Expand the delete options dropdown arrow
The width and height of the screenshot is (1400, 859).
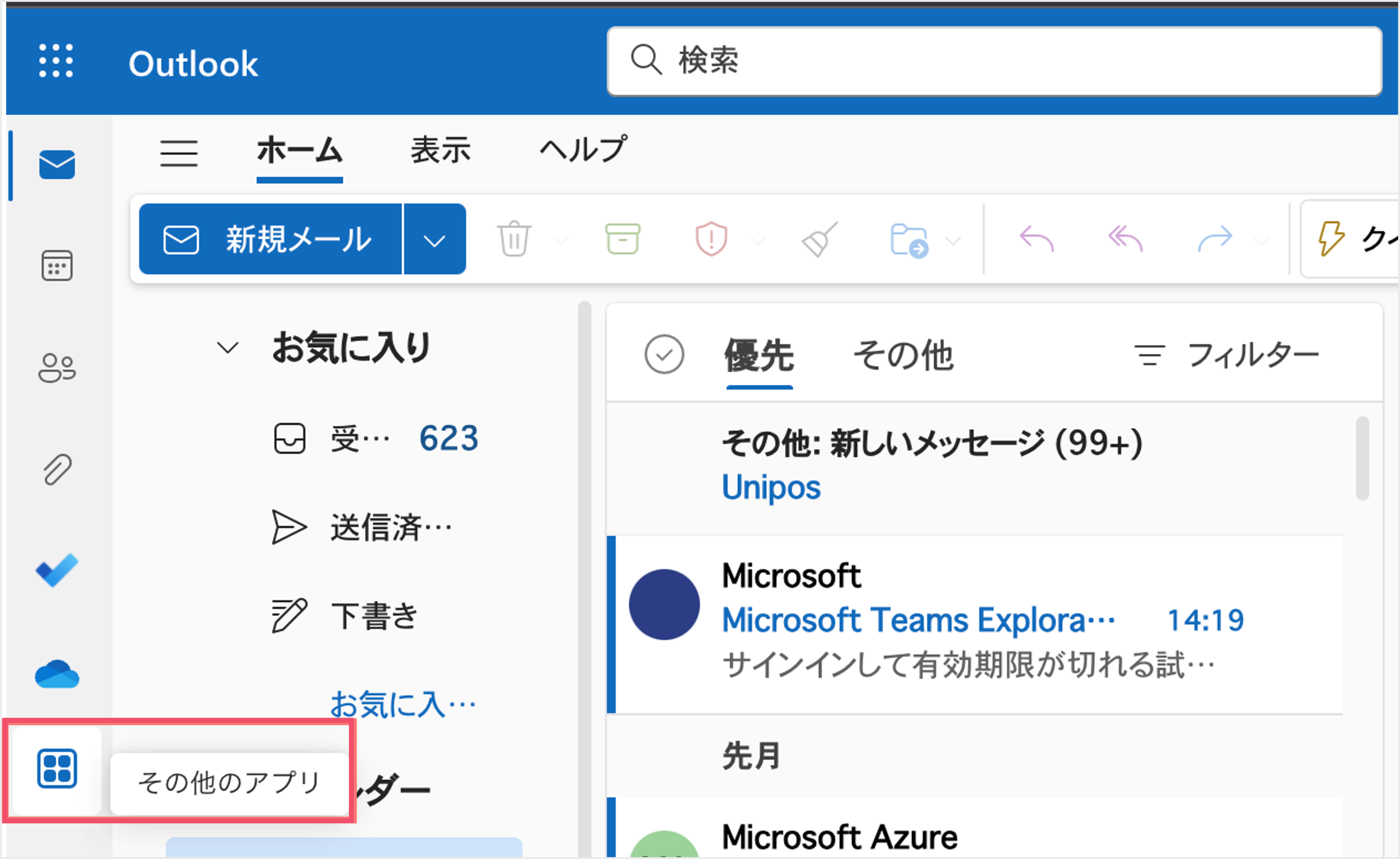561,241
